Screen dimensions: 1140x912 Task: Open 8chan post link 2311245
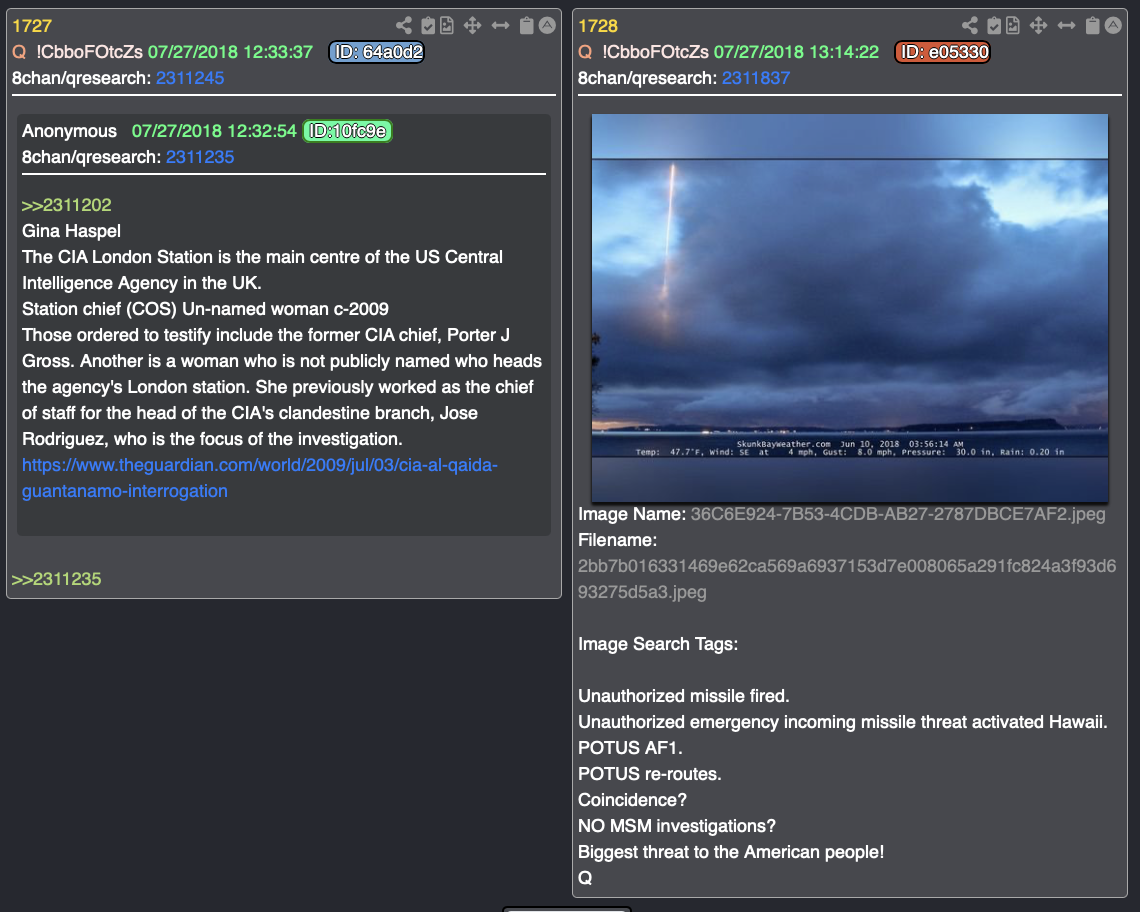[x=190, y=78]
